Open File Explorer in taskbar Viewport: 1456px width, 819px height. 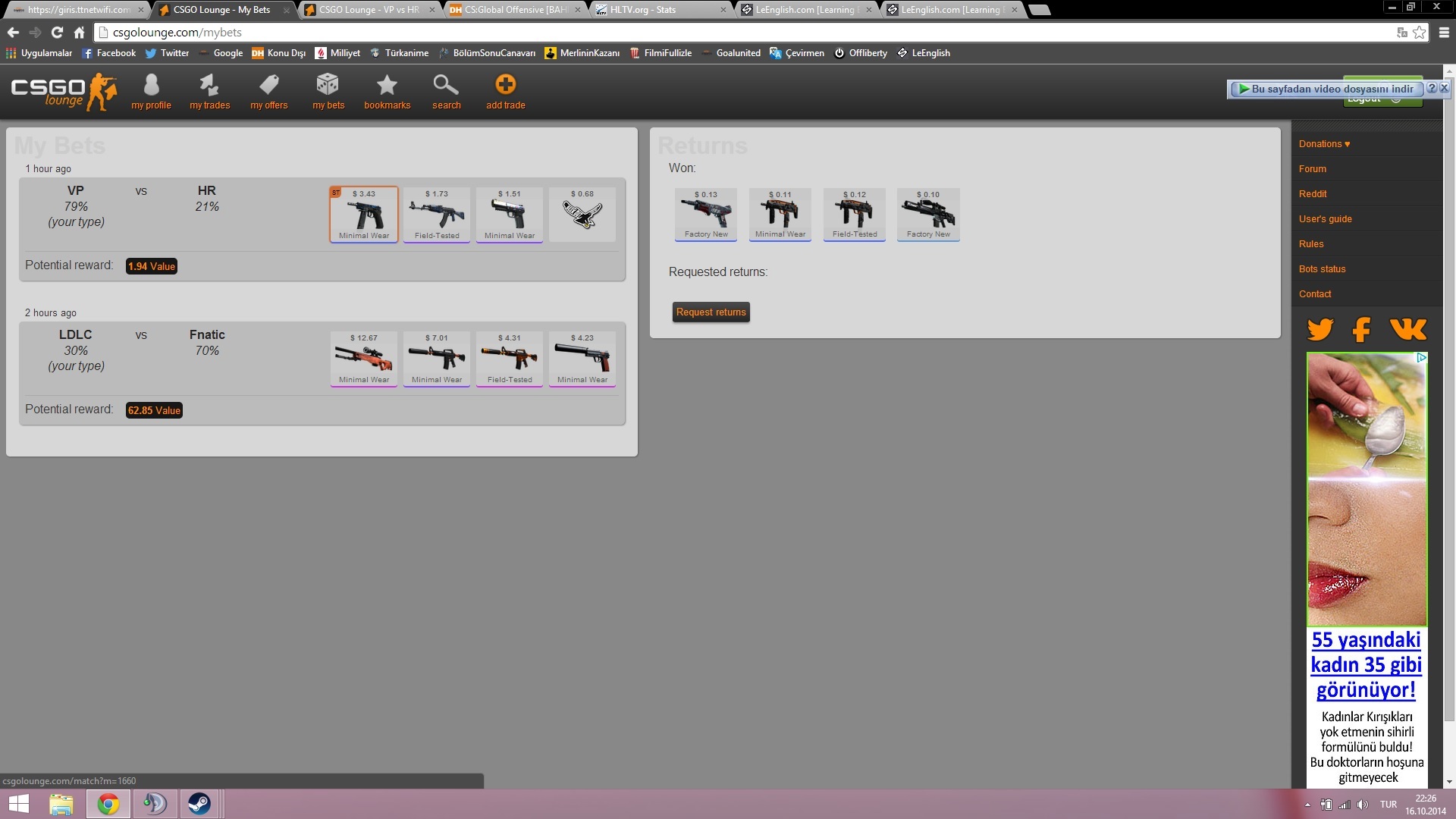(x=61, y=804)
